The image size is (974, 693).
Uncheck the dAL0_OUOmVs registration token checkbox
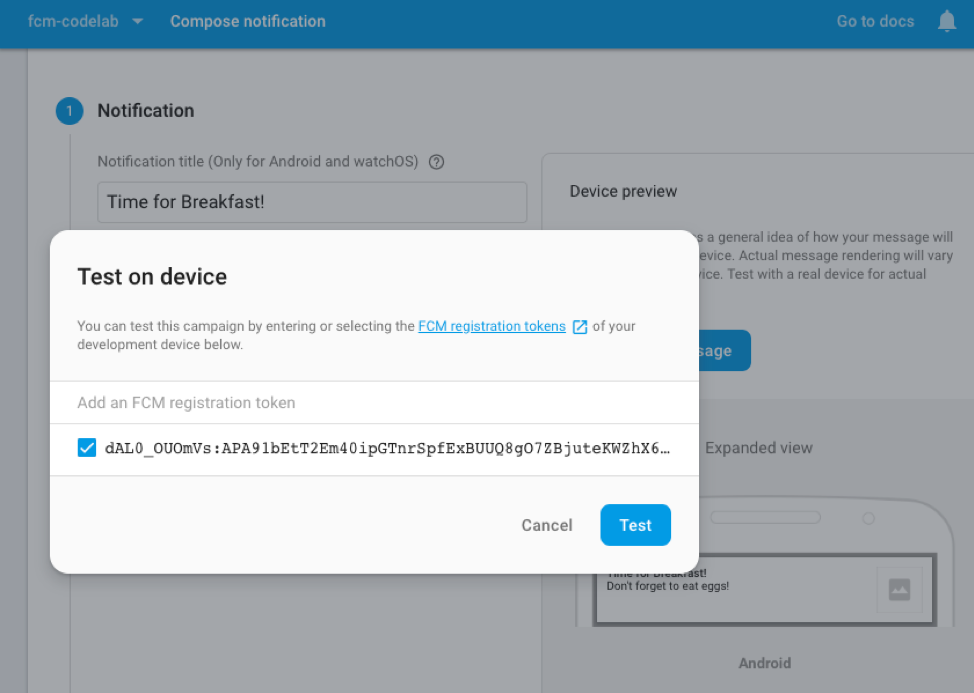pyautogui.click(x=87, y=448)
